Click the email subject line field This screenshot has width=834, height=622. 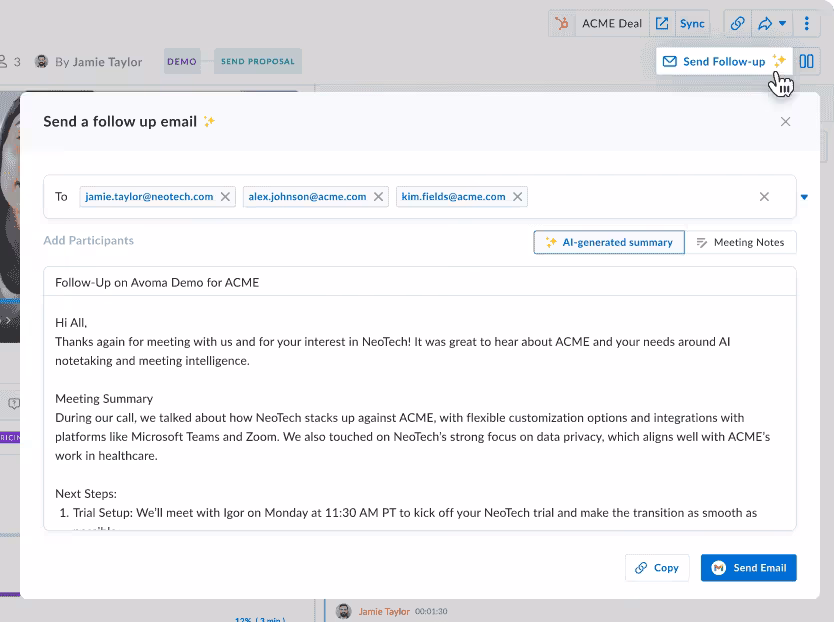pyautogui.click(x=420, y=283)
